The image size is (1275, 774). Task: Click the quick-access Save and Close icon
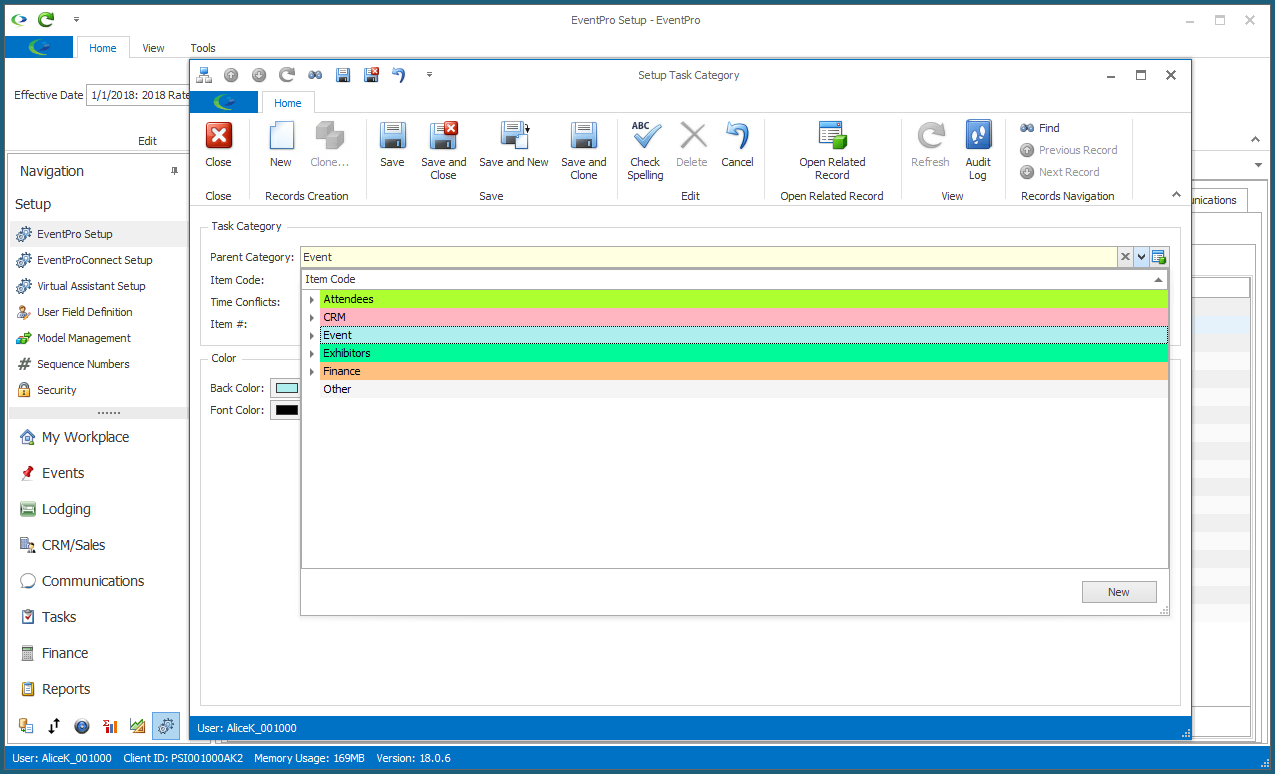coord(371,75)
